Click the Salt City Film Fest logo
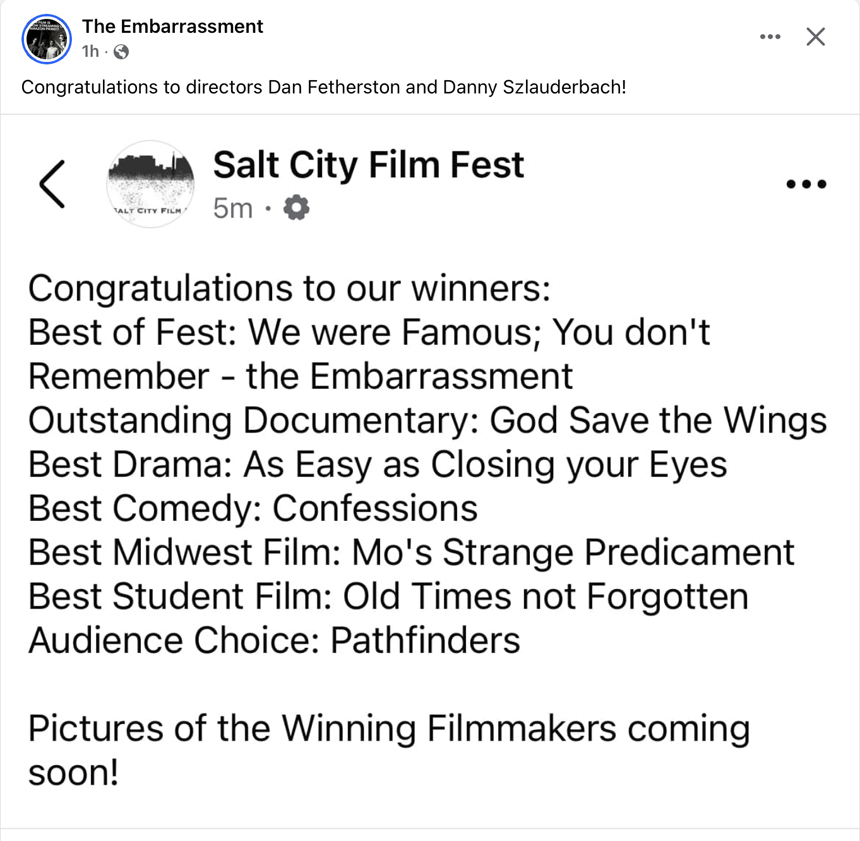This screenshot has height=841, width=860. [149, 183]
